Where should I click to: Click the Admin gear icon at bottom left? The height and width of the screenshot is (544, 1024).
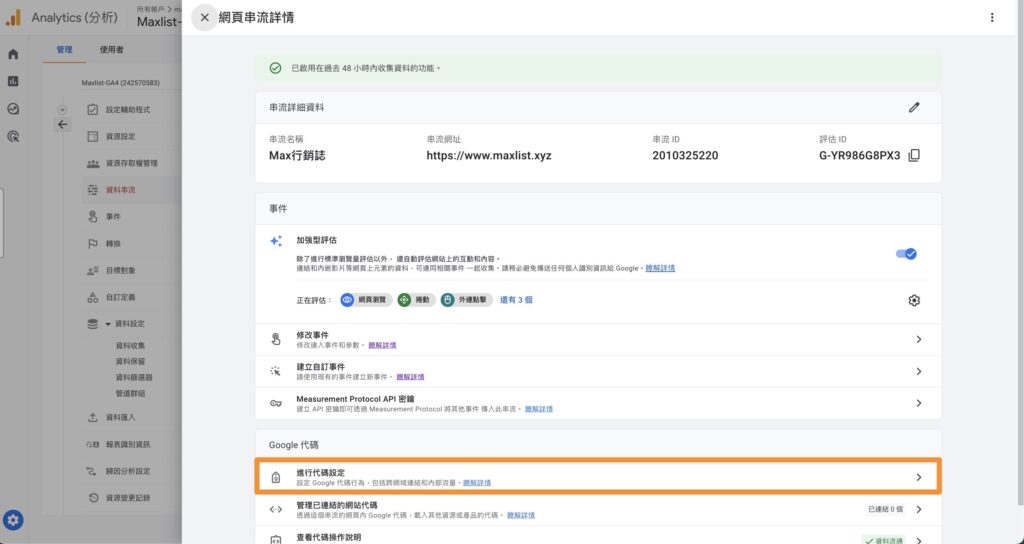tap(13, 520)
